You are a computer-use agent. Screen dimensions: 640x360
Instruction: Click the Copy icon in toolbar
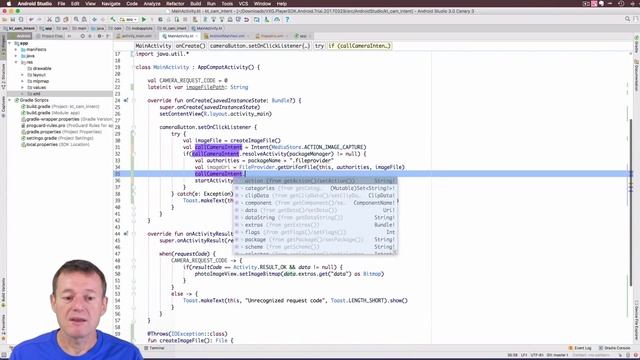(58, 20)
